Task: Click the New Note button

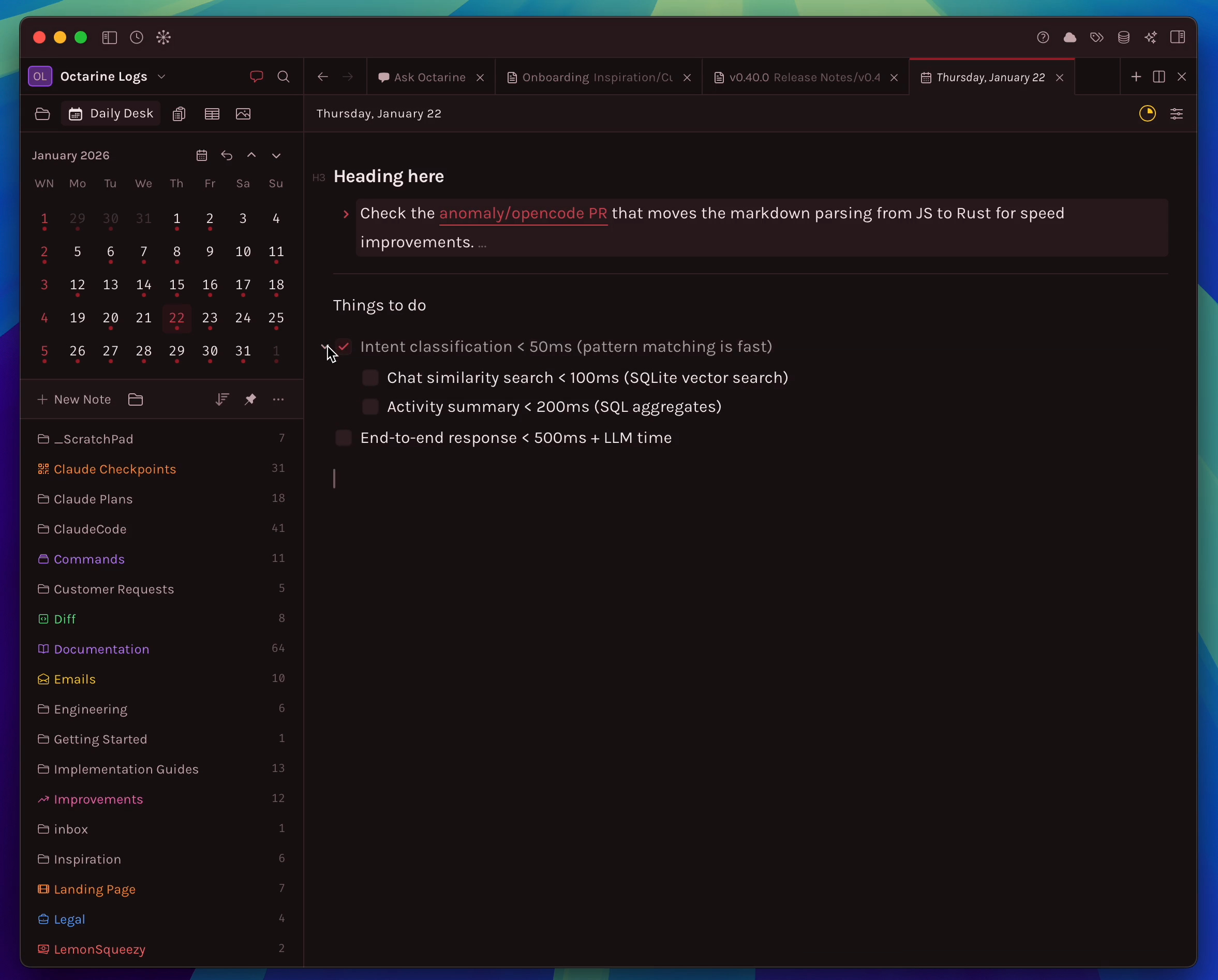Action: click(74, 399)
